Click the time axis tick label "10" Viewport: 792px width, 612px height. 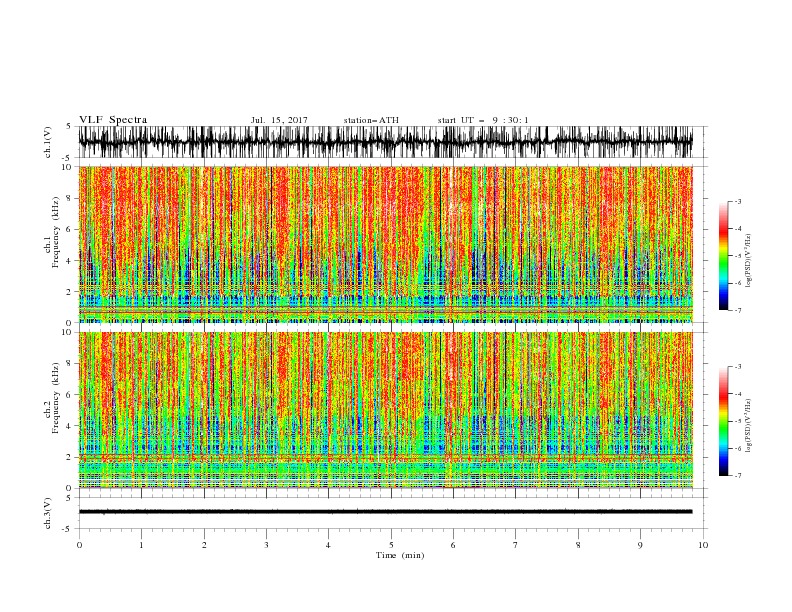(x=703, y=545)
